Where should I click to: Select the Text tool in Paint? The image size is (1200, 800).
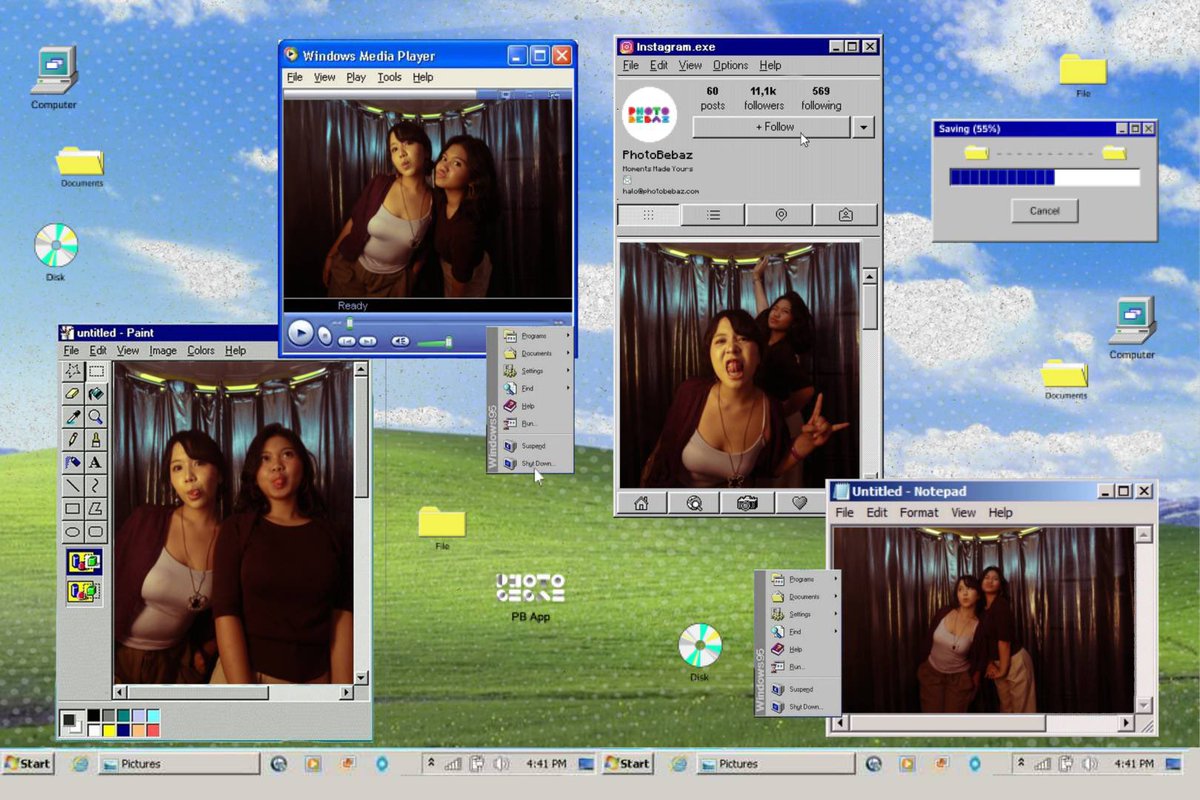[96, 463]
